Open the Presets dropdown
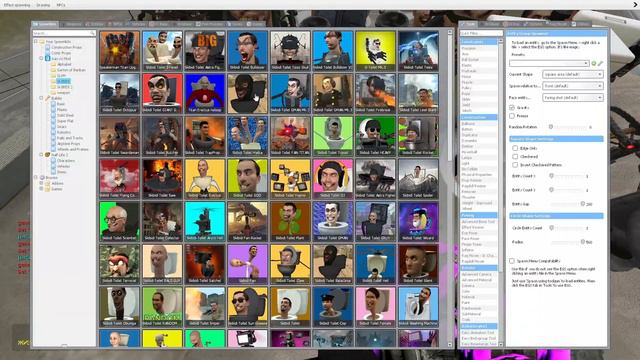The width and height of the screenshot is (640, 360). coord(549,63)
